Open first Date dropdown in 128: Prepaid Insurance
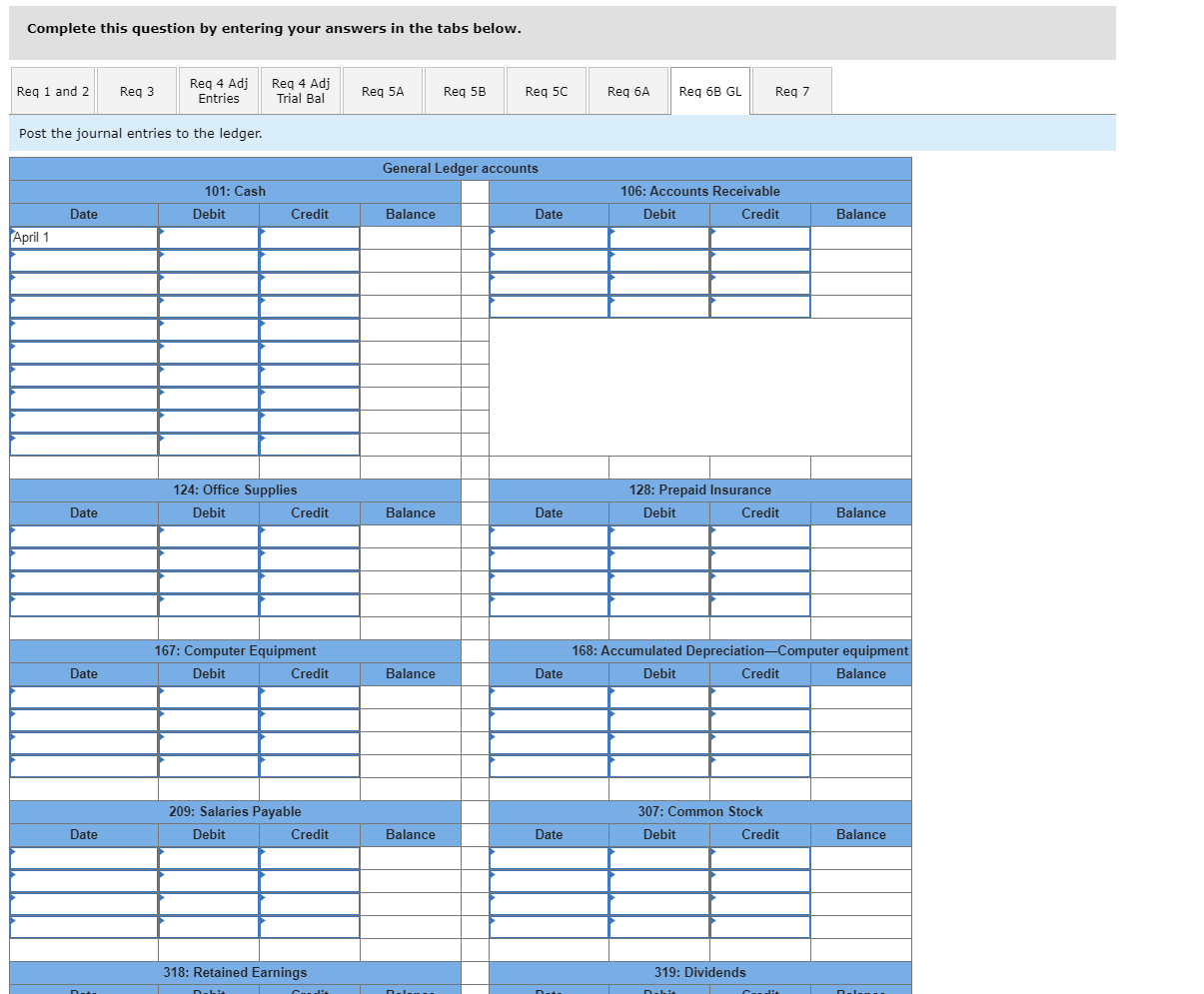Viewport: 1204px width, 994px height. click(x=549, y=536)
